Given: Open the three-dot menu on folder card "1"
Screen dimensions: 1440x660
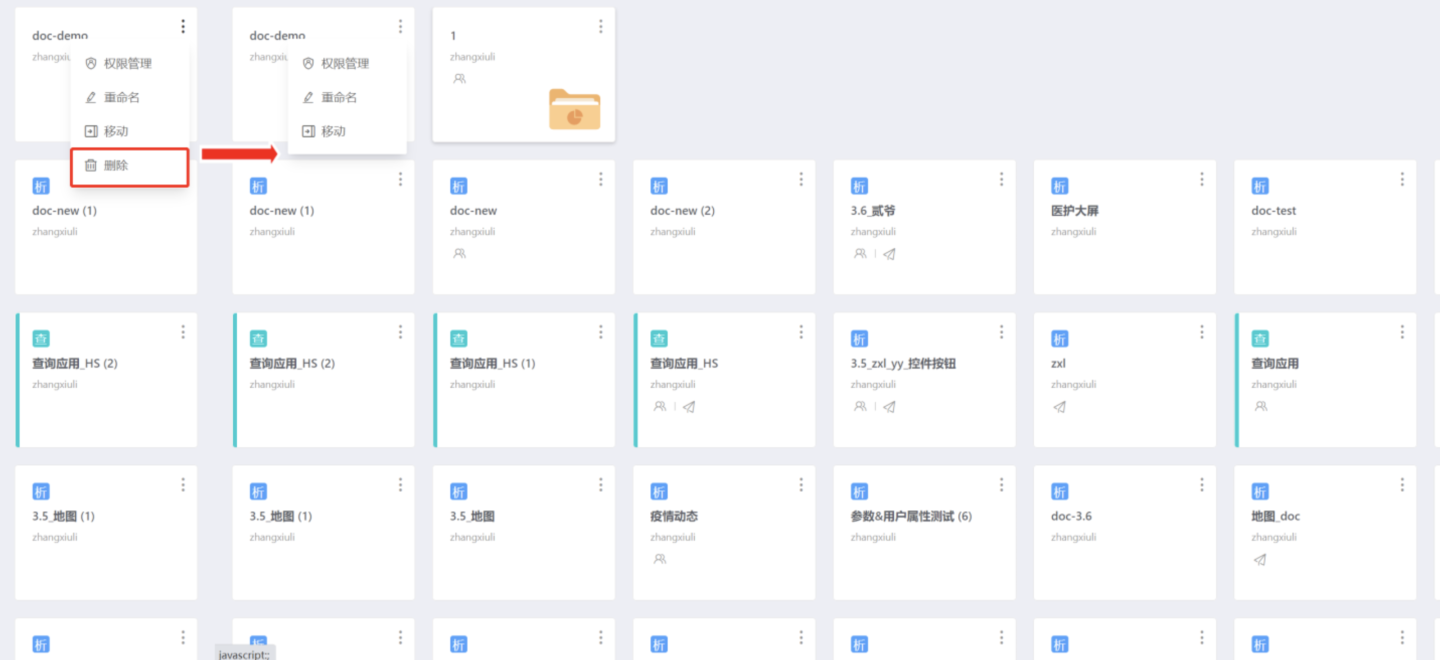Looking at the screenshot, I should [600, 27].
